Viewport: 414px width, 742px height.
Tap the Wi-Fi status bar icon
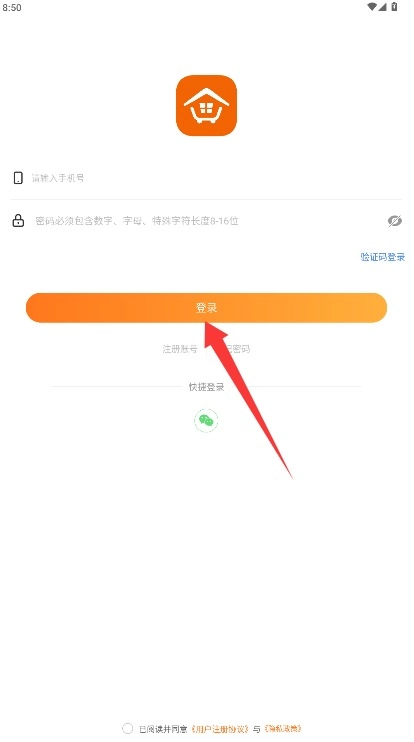tap(372, 7)
